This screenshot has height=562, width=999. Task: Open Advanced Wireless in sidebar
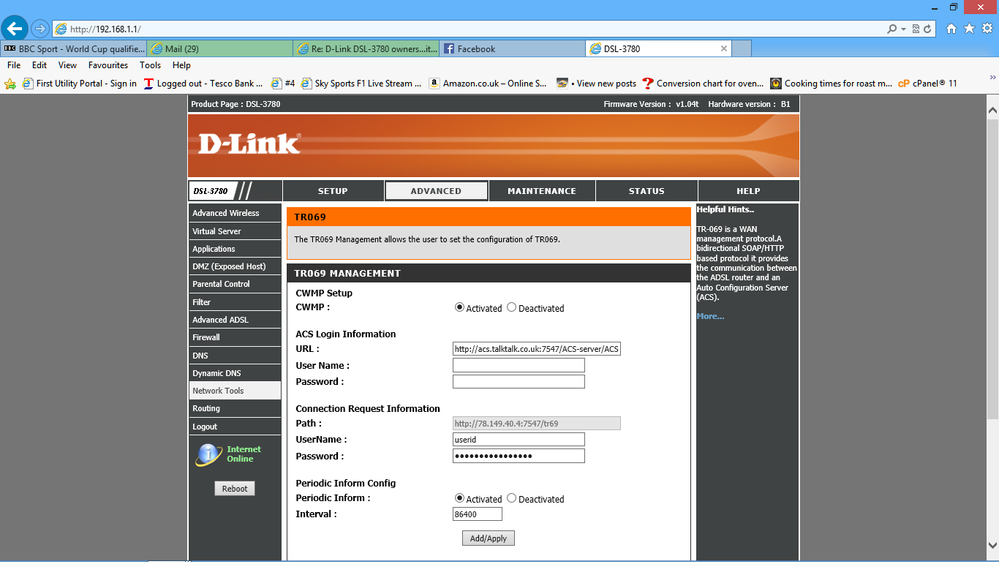click(235, 213)
